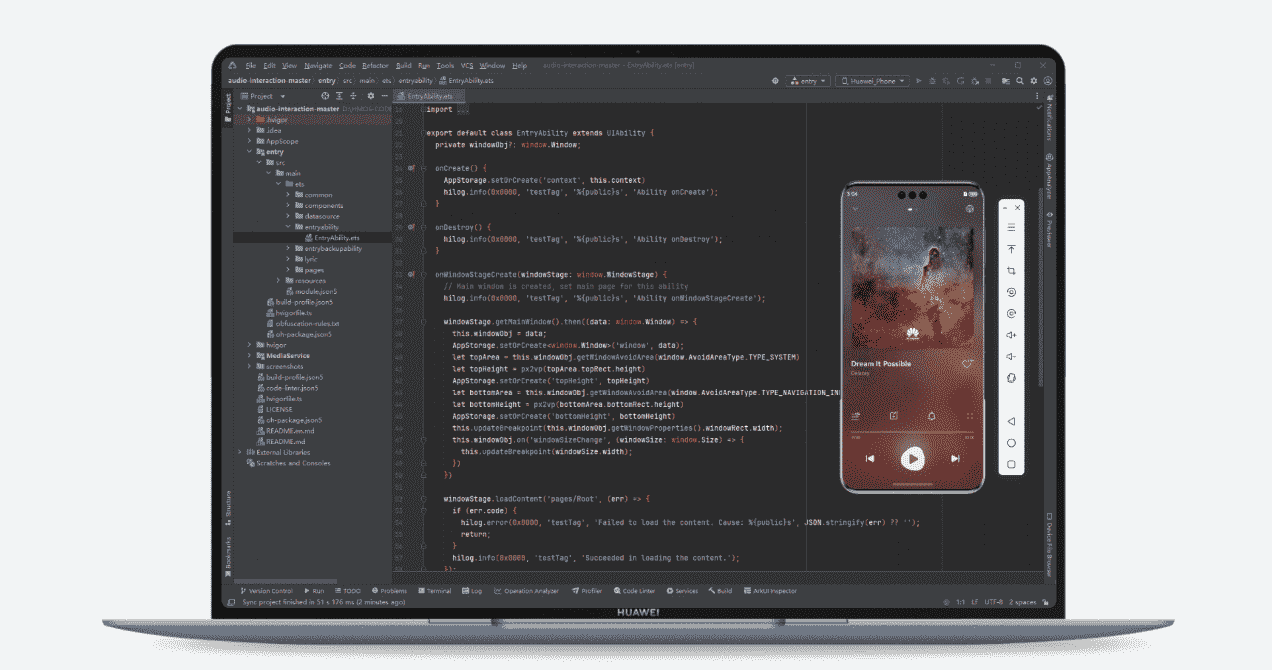Expand the pages folder in project tree
1272x670 pixels.
(289, 270)
